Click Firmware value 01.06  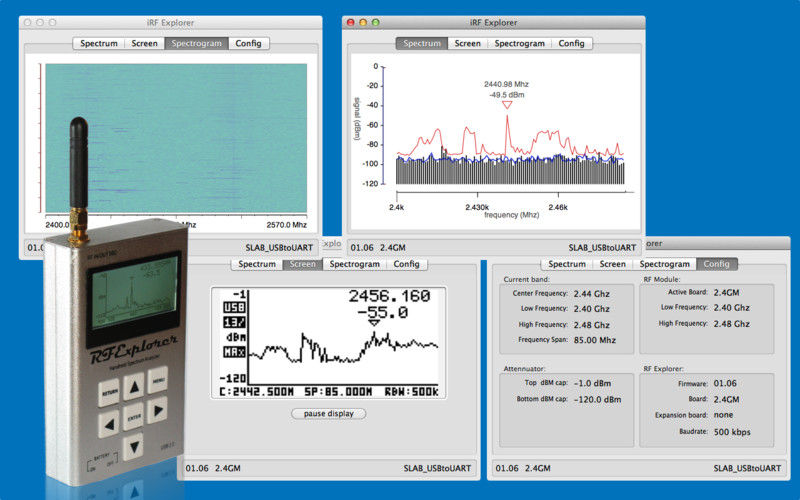725,383
